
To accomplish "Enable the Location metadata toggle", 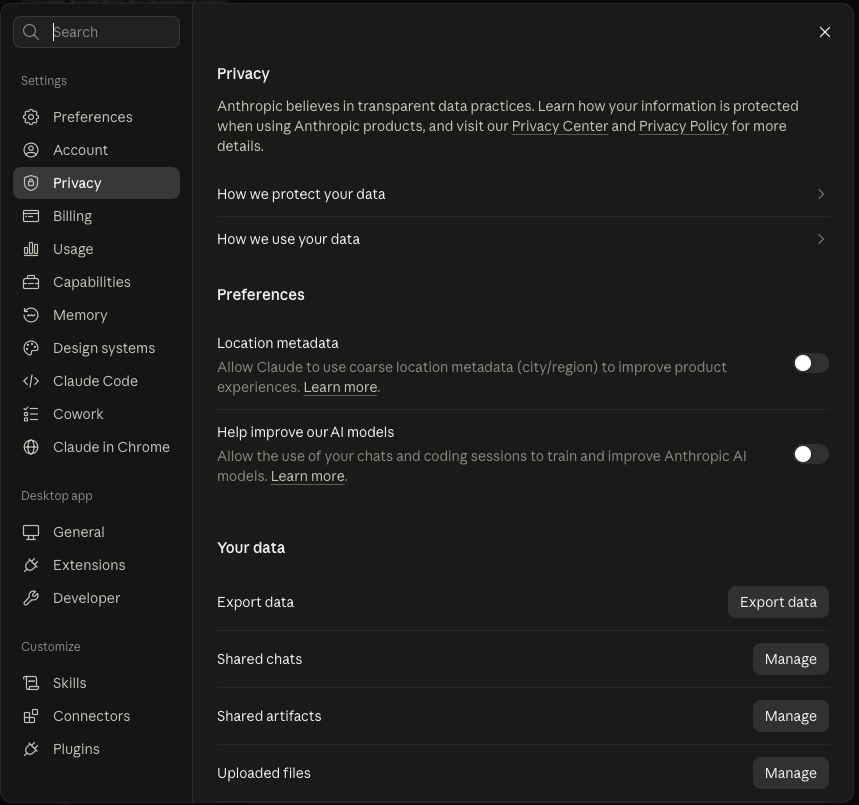I will pyautogui.click(x=811, y=363).
